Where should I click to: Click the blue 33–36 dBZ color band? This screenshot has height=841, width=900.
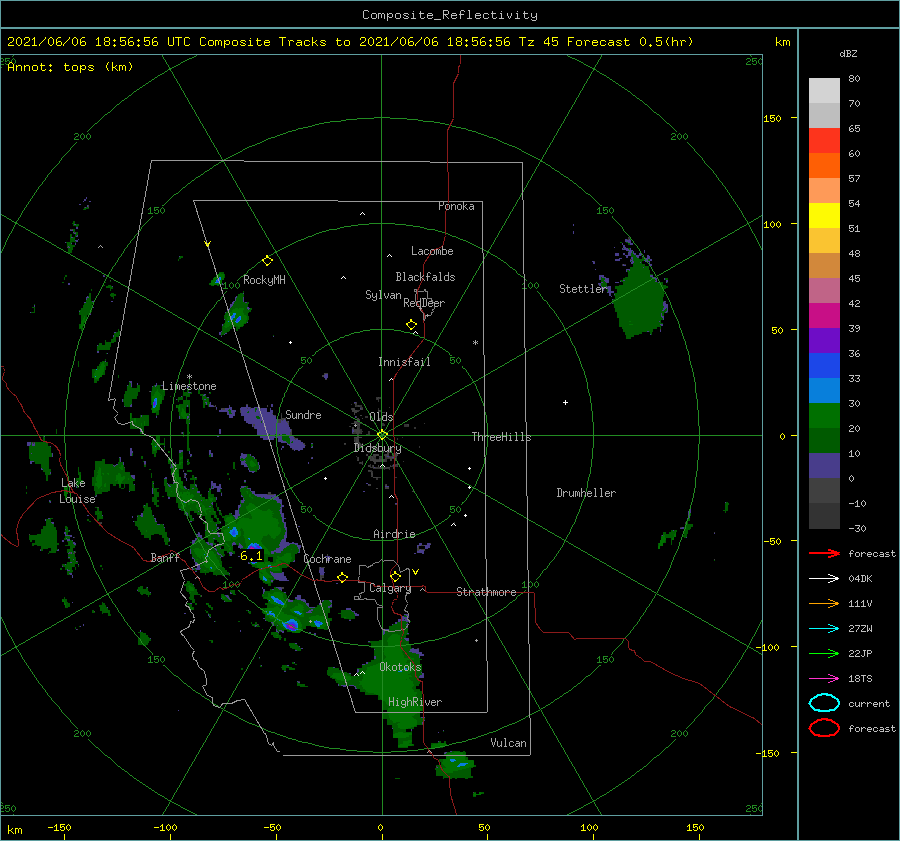pos(824,365)
